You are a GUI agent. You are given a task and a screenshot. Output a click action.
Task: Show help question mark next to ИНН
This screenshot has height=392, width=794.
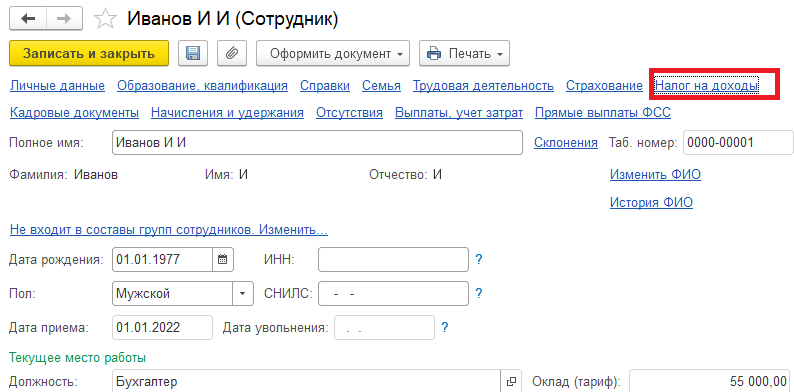[479, 260]
